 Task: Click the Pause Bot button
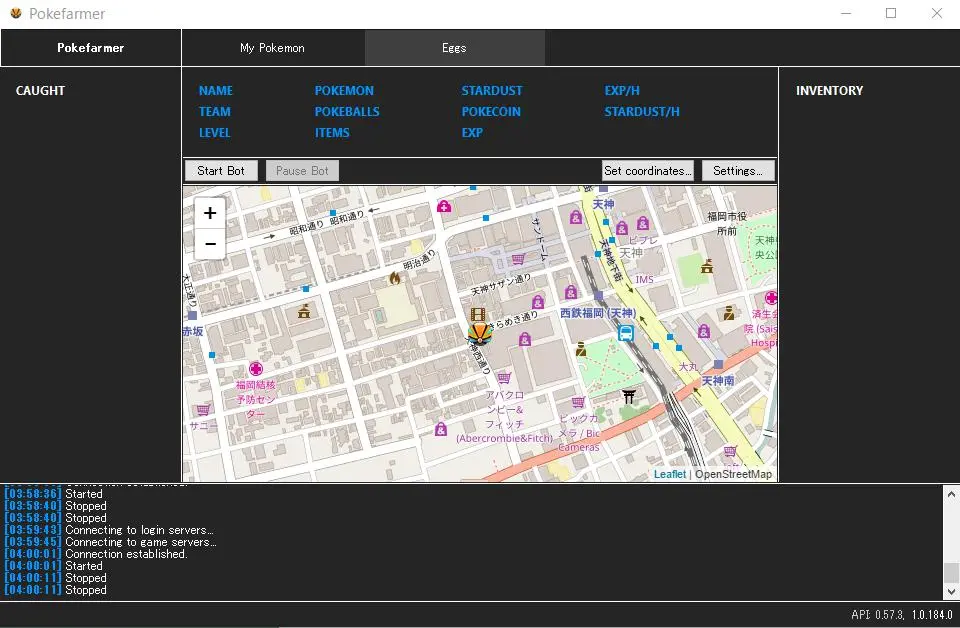click(x=302, y=171)
